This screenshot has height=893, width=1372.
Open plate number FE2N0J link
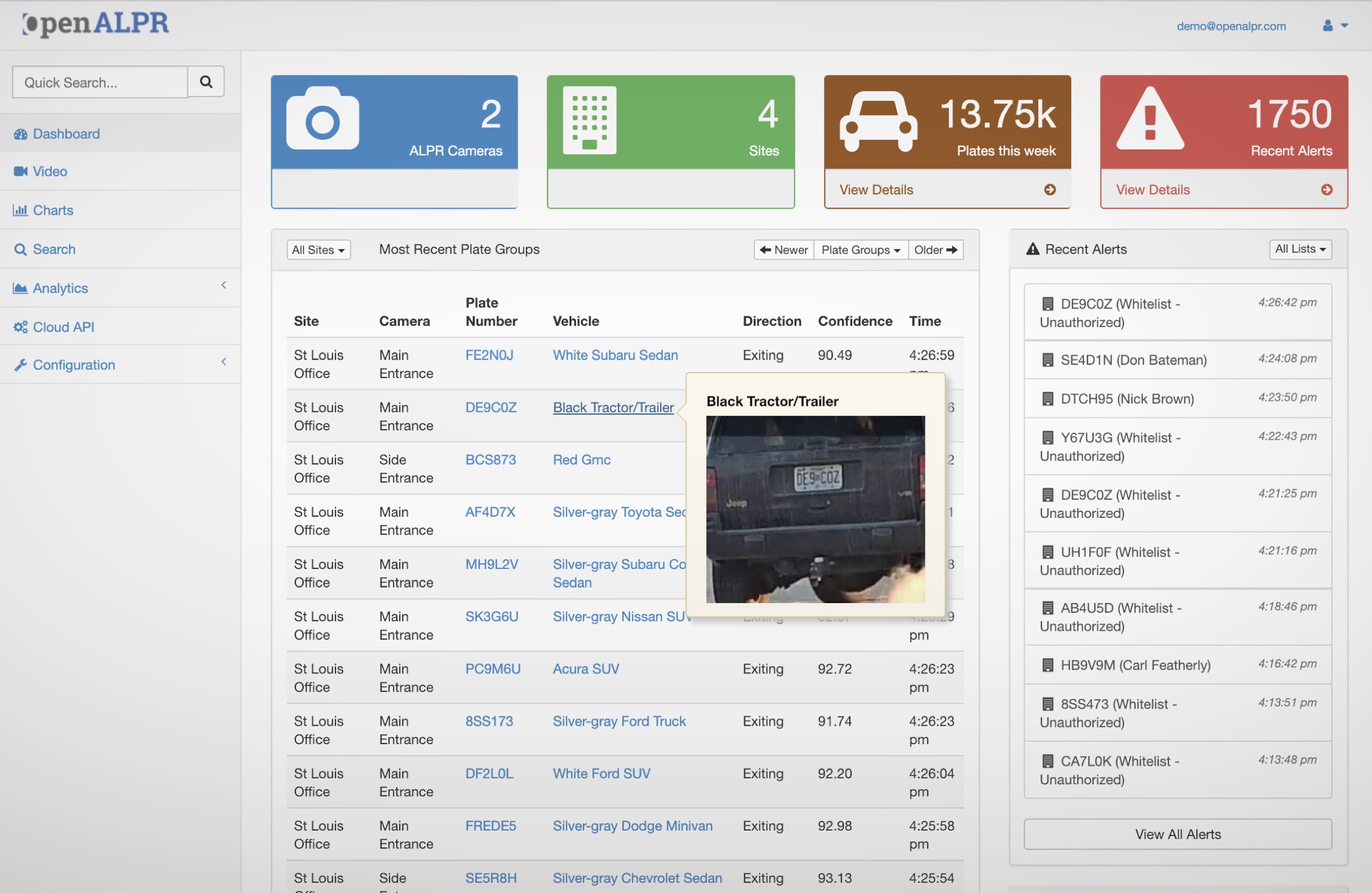(489, 355)
